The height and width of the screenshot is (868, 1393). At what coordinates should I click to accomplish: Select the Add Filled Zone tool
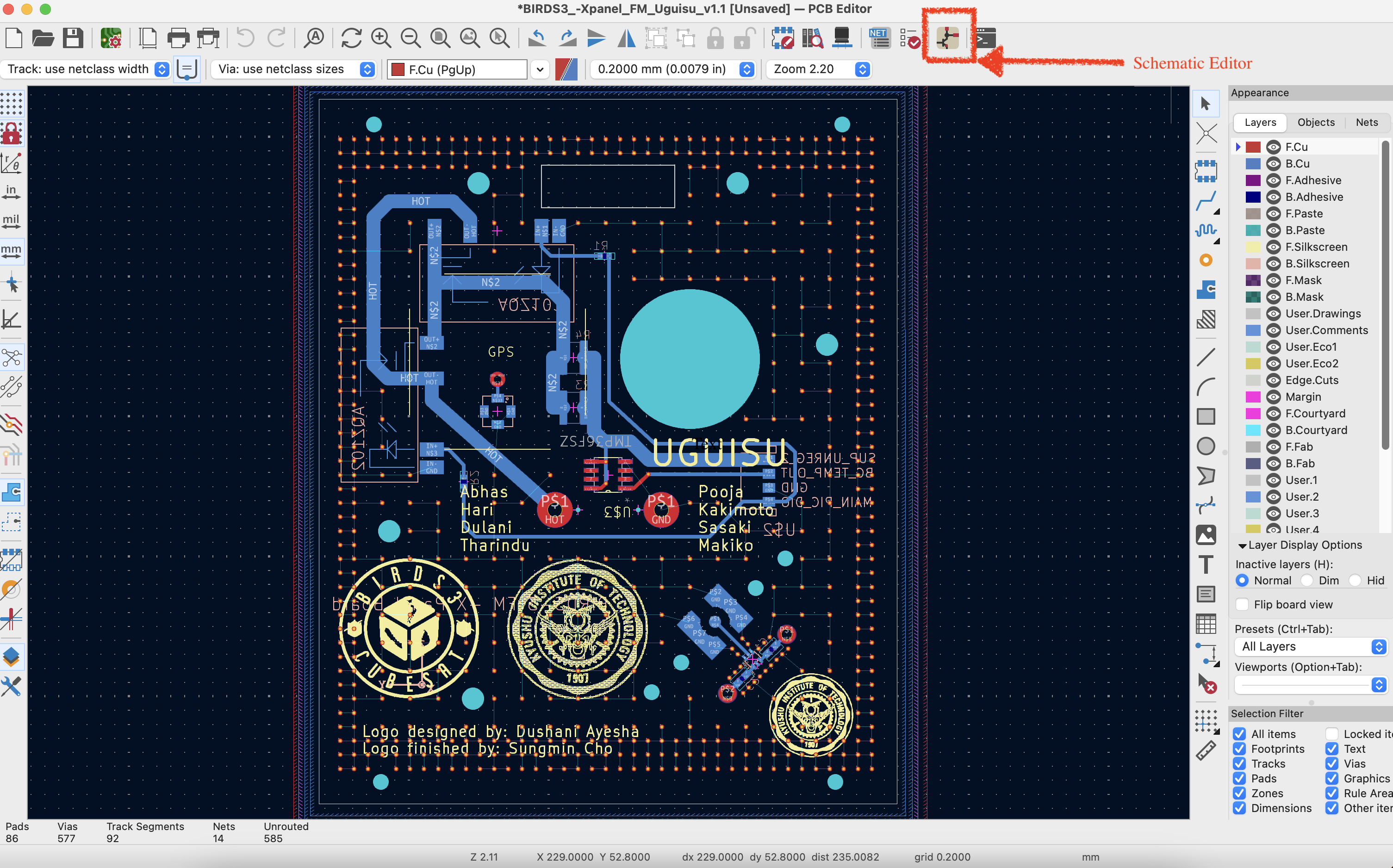[1205, 289]
